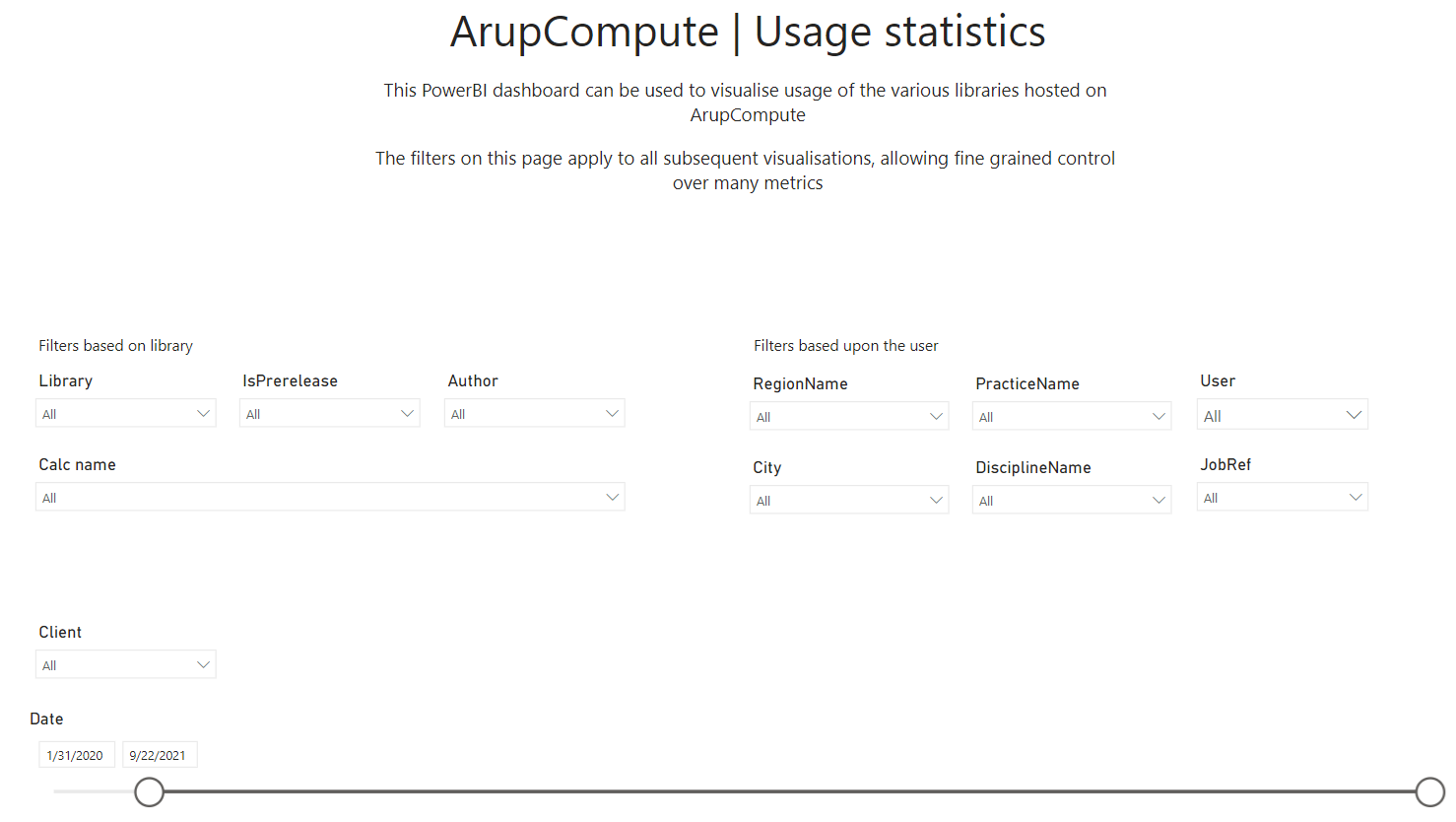This screenshot has width=1456, height=822.
Task: Open the City filter dropdown
Action: click(x=849, y=500)
